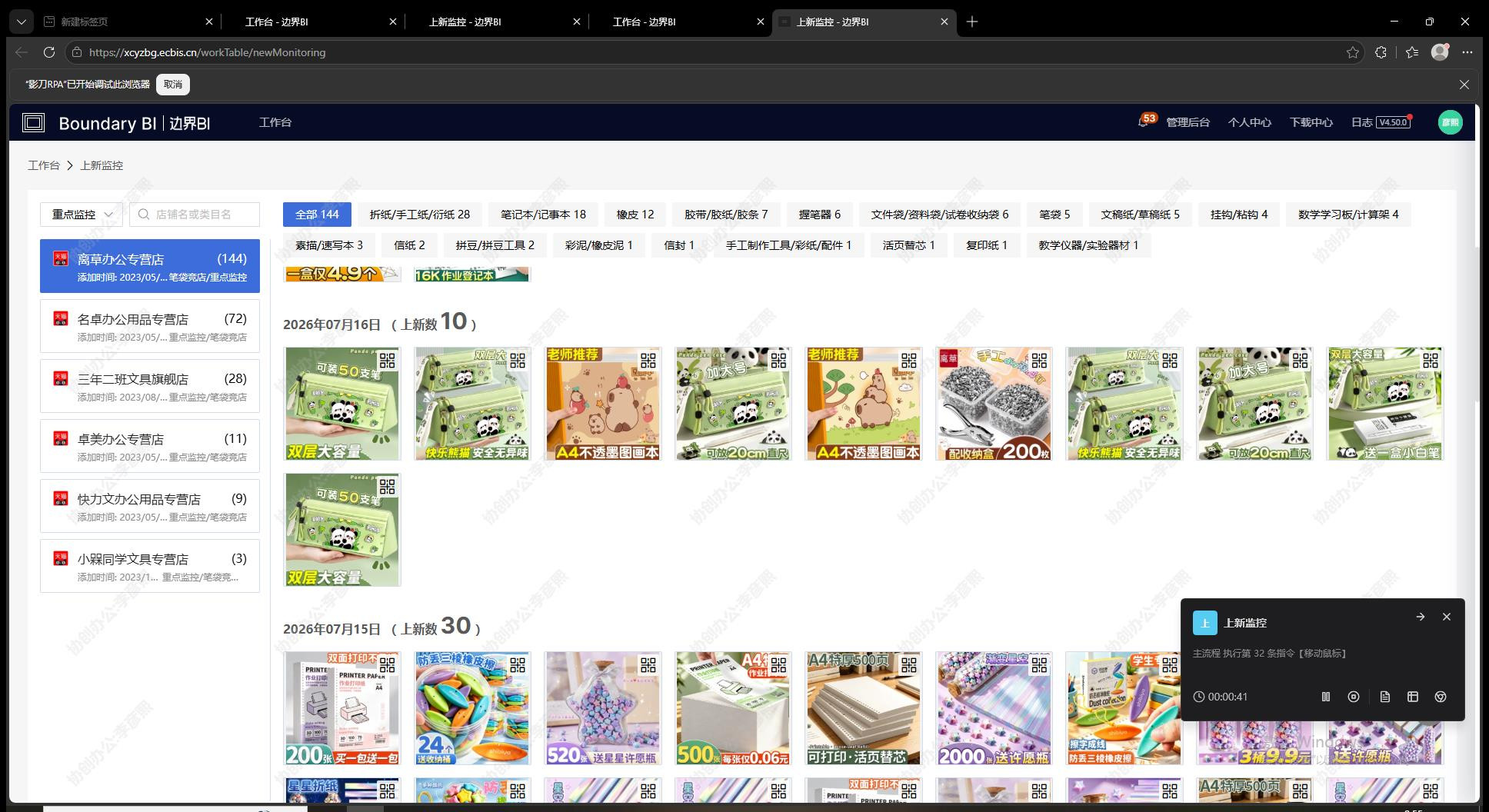The height and width of the screenshot is (812, 1489).
Task: Collapse the RPA panel with the arrow icon
Action: pos(1421,617)
